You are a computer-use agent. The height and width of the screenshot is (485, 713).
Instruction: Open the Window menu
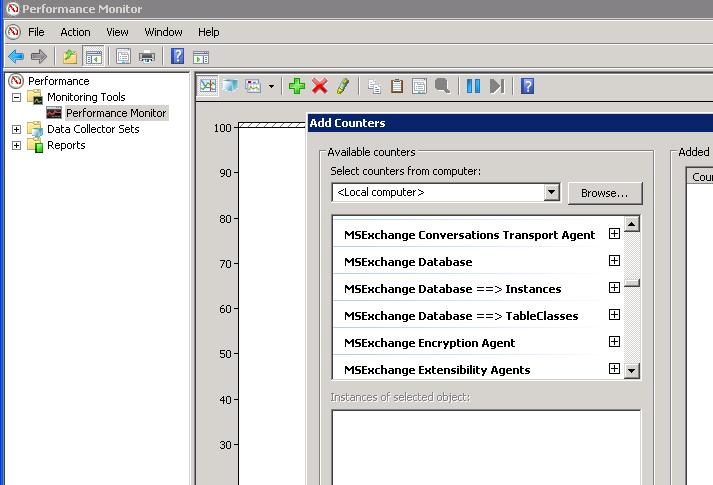click(163, 32)
